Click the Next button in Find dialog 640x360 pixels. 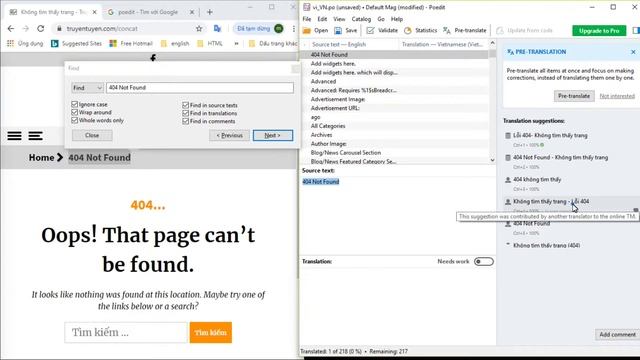click(273, 136)
